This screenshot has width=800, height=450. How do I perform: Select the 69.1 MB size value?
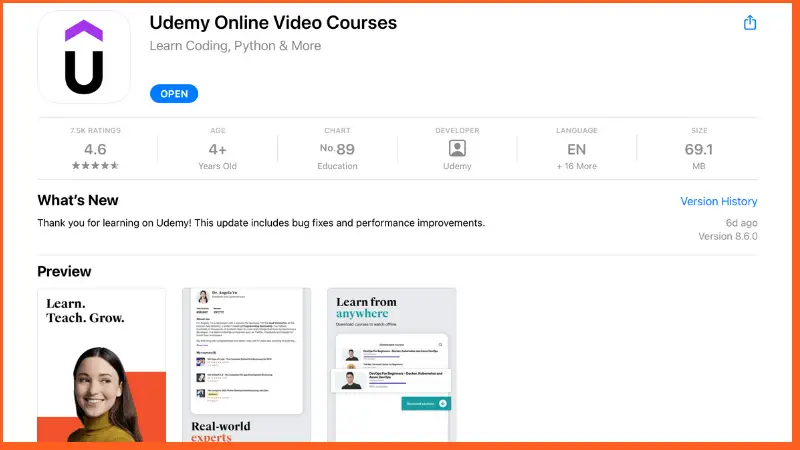(x=698, y=149)
